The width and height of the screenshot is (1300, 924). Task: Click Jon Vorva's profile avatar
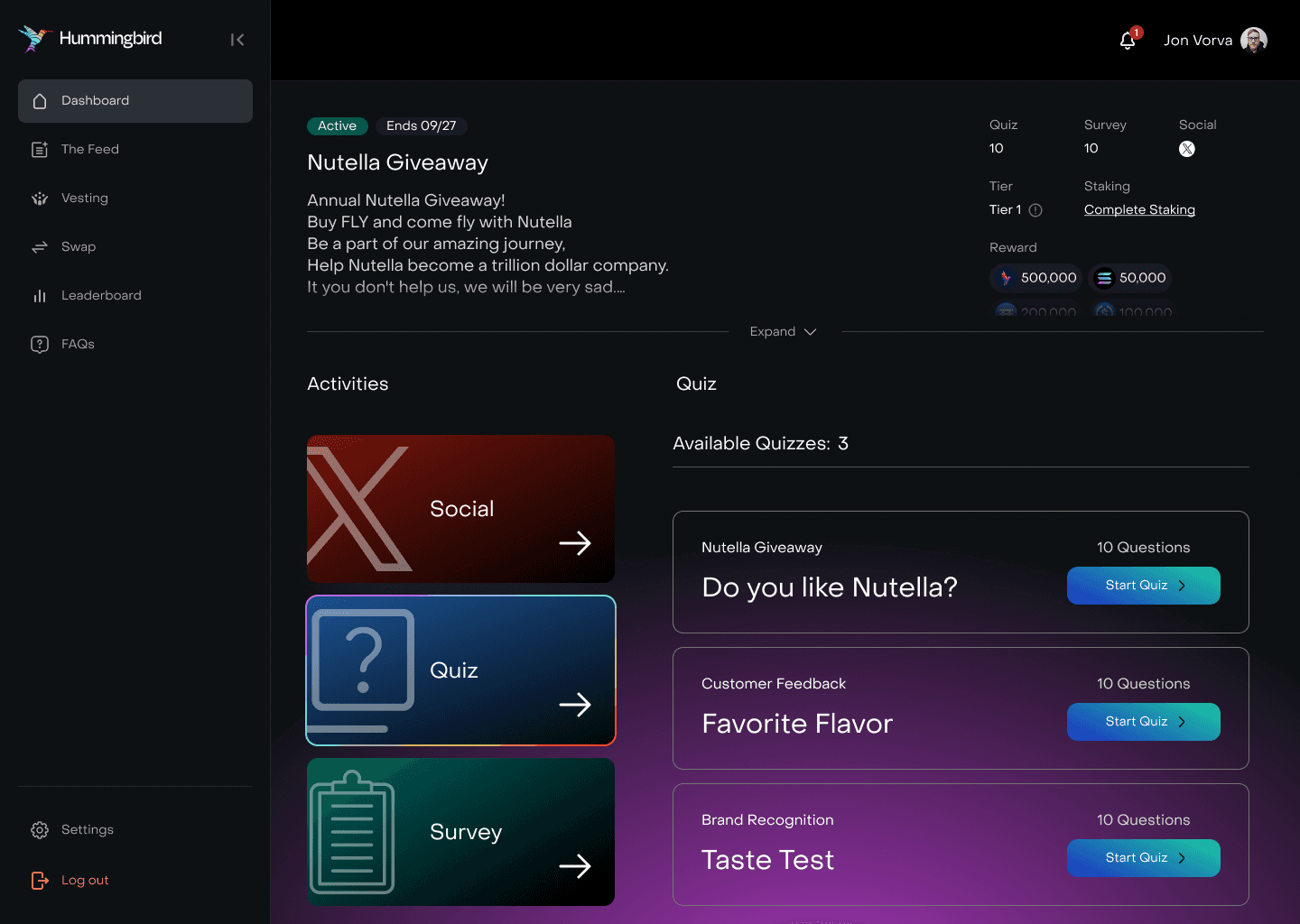coord(1254,41)
